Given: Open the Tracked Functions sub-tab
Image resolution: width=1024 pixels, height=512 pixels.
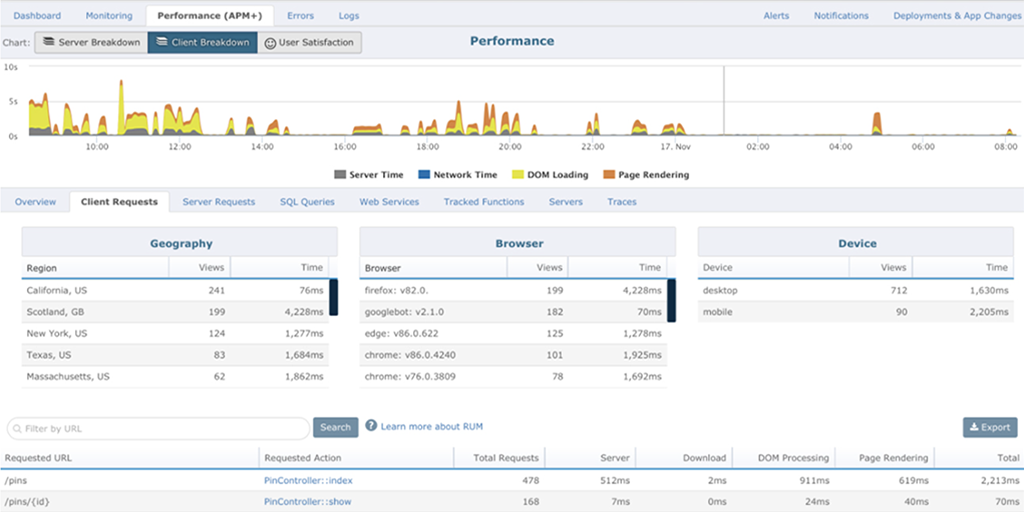Looking at the screenshot, I should 484,202.
